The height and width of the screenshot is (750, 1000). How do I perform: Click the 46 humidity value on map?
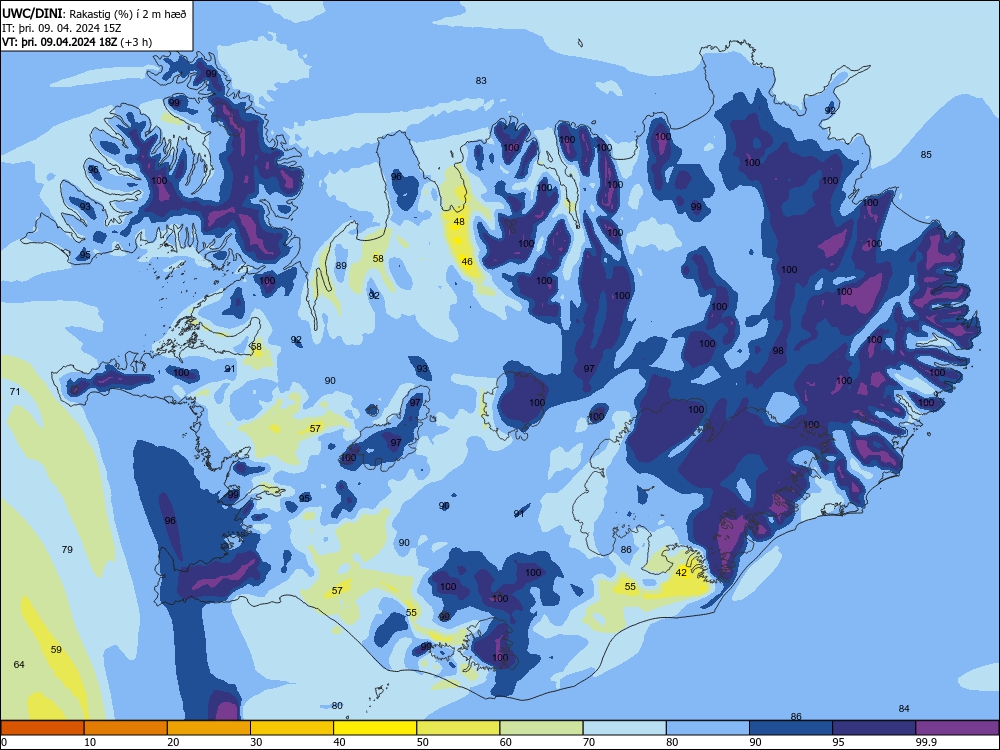pyautogui.click(x=467, y=261)
